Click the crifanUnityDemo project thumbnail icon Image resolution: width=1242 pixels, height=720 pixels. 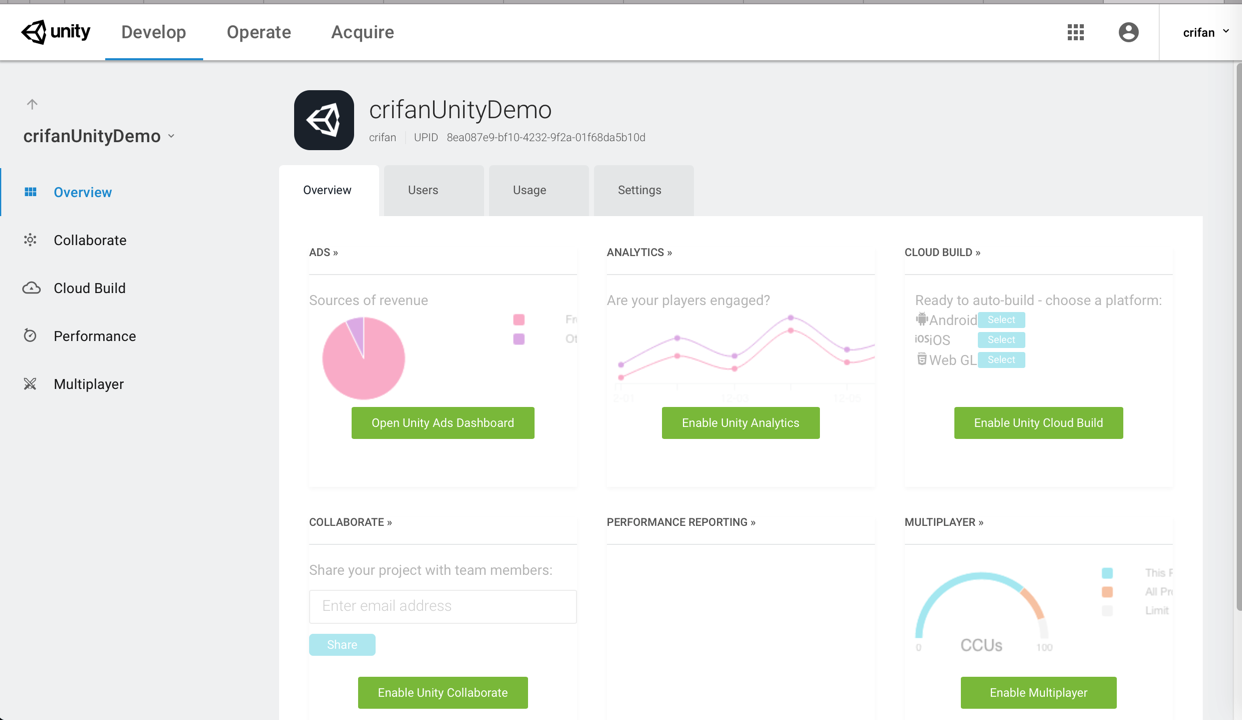[x=324, y=120]
